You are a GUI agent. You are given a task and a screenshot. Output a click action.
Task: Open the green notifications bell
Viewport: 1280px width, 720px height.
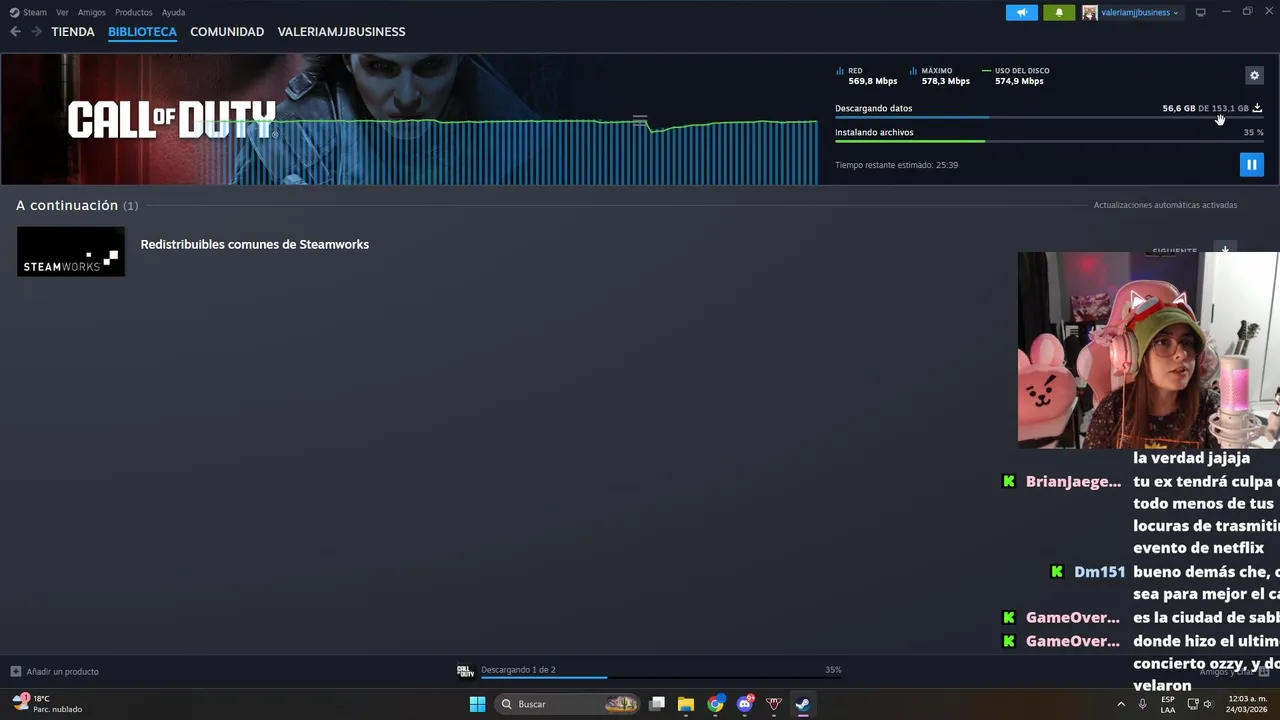[1059, 13]
